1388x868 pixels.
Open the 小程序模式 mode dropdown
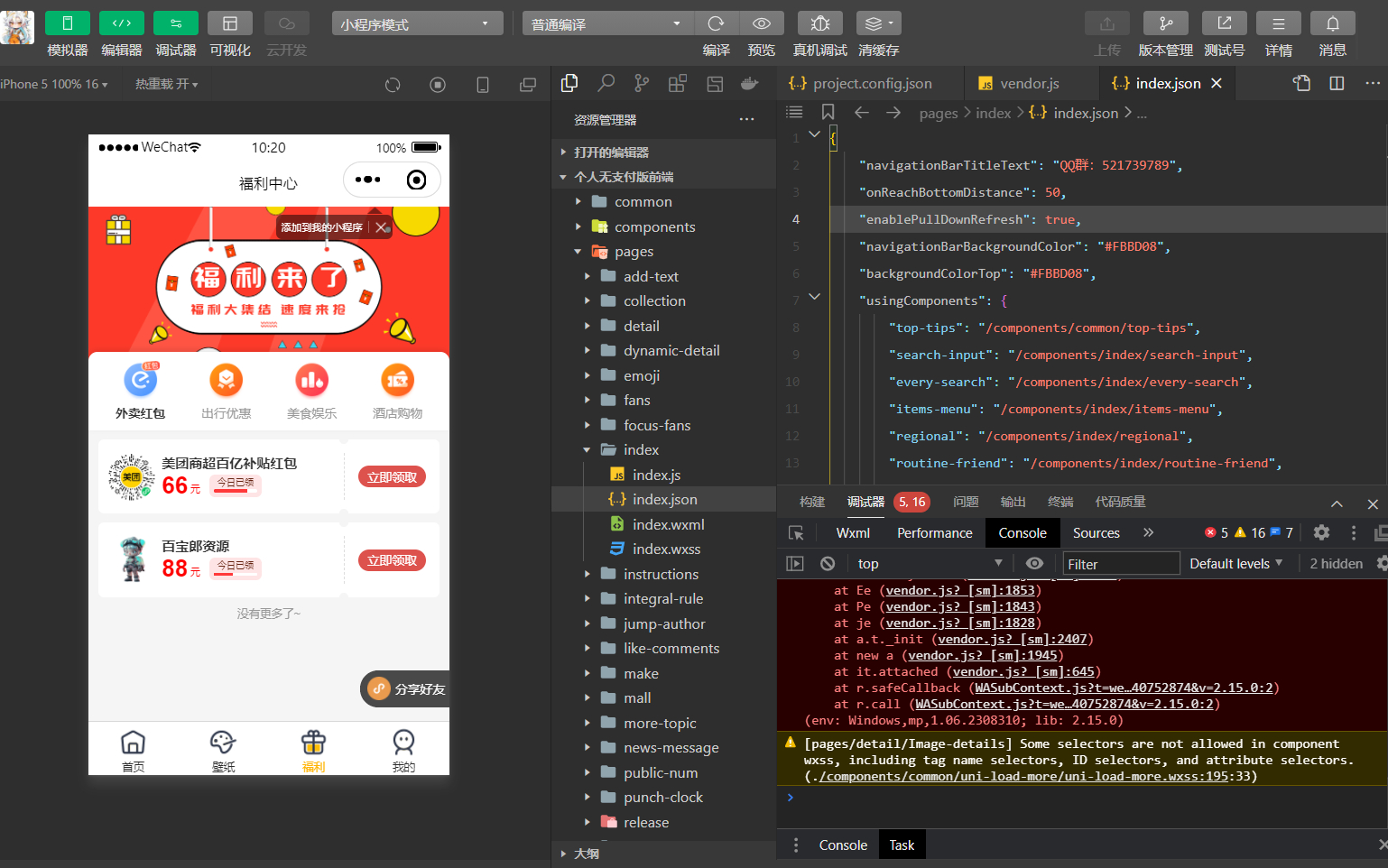tap(417, 24)
